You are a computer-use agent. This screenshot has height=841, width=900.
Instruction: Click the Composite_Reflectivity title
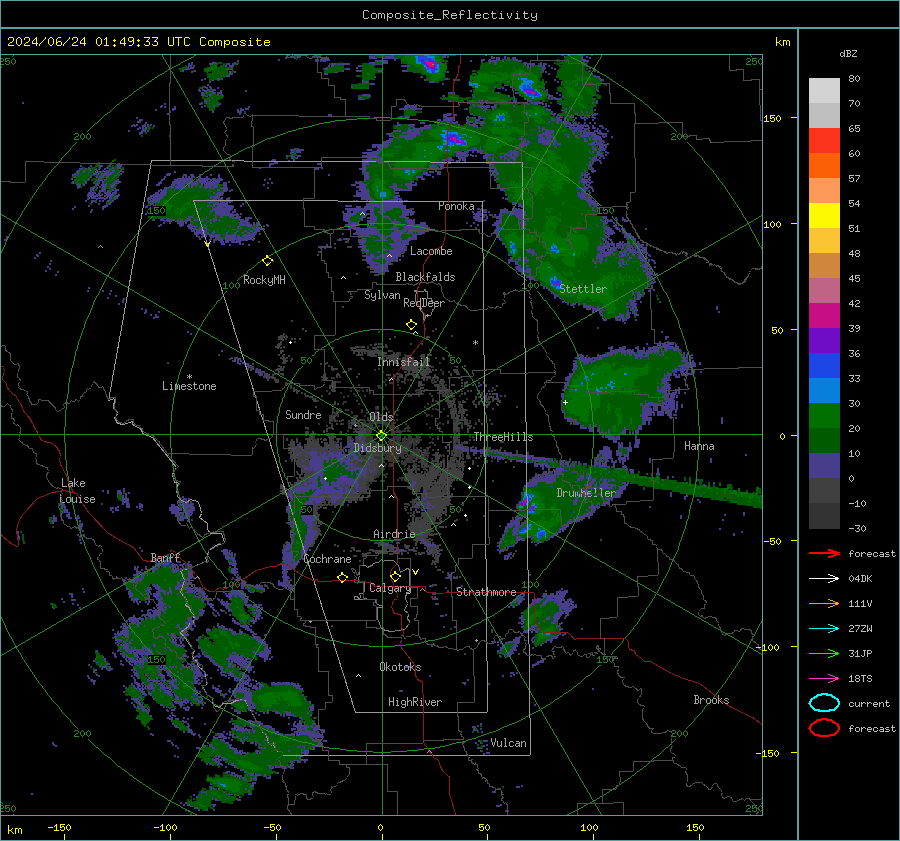(449, 15)
